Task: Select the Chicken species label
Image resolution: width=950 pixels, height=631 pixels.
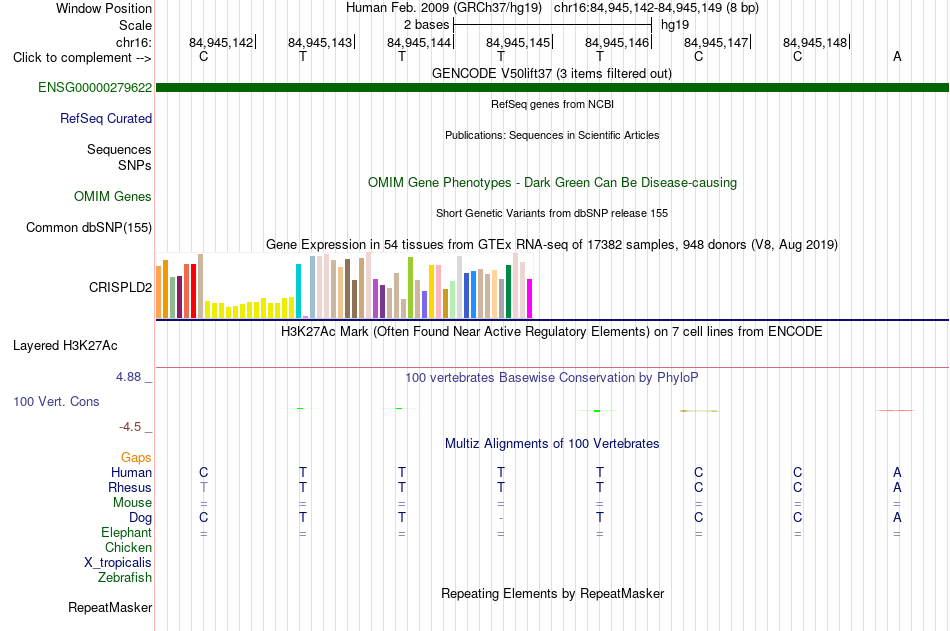Action: click(x=128, y=547)
